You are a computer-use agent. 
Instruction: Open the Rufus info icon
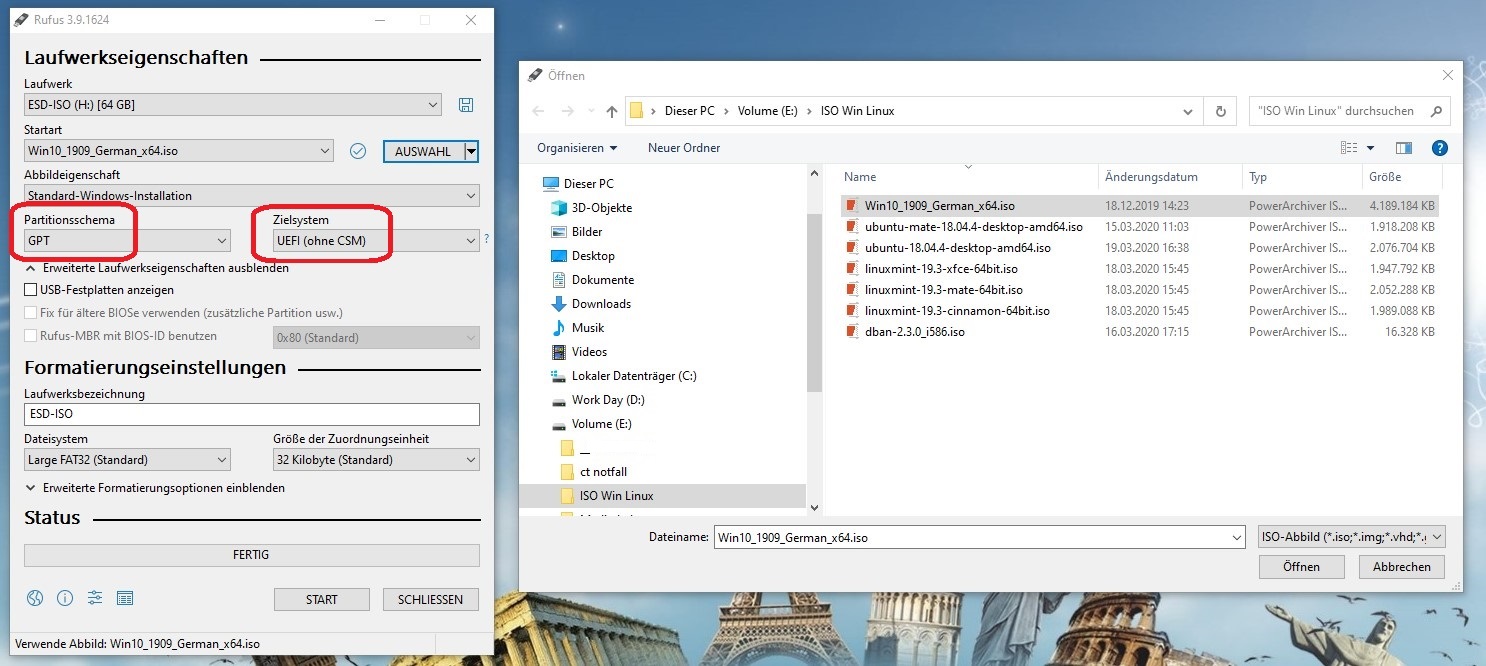click(x=65, y=598)
